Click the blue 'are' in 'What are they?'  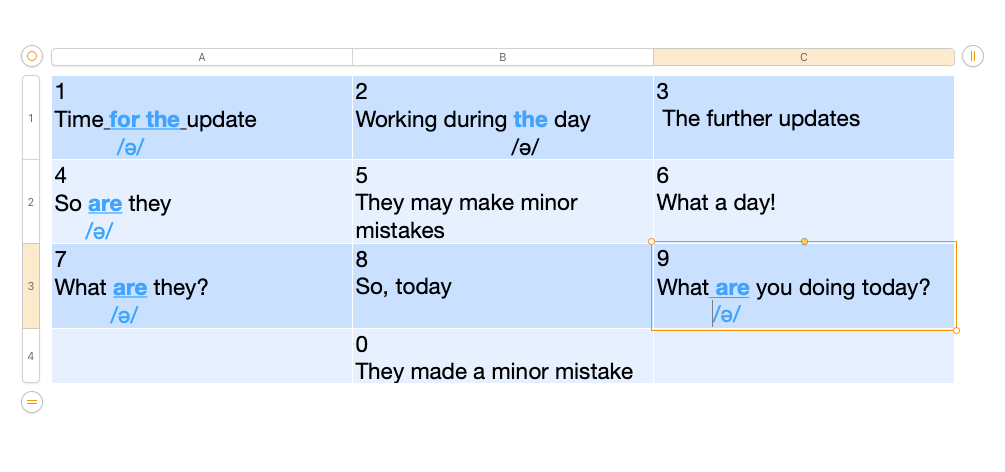(130, 288)
